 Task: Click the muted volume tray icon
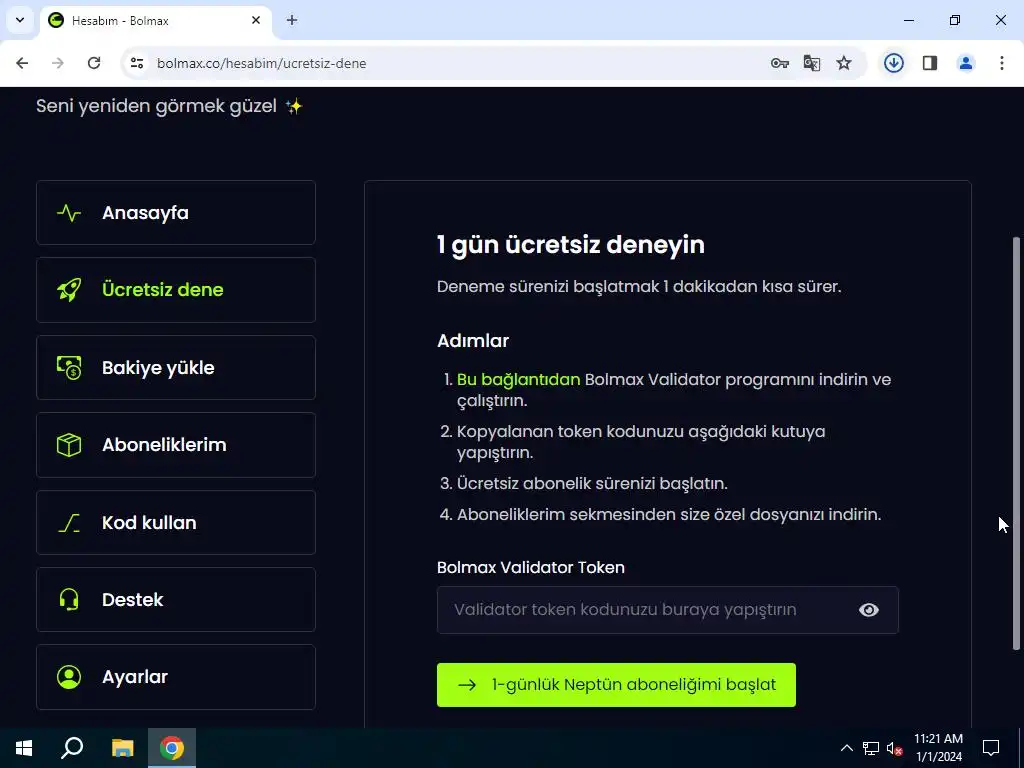point(895,748)
